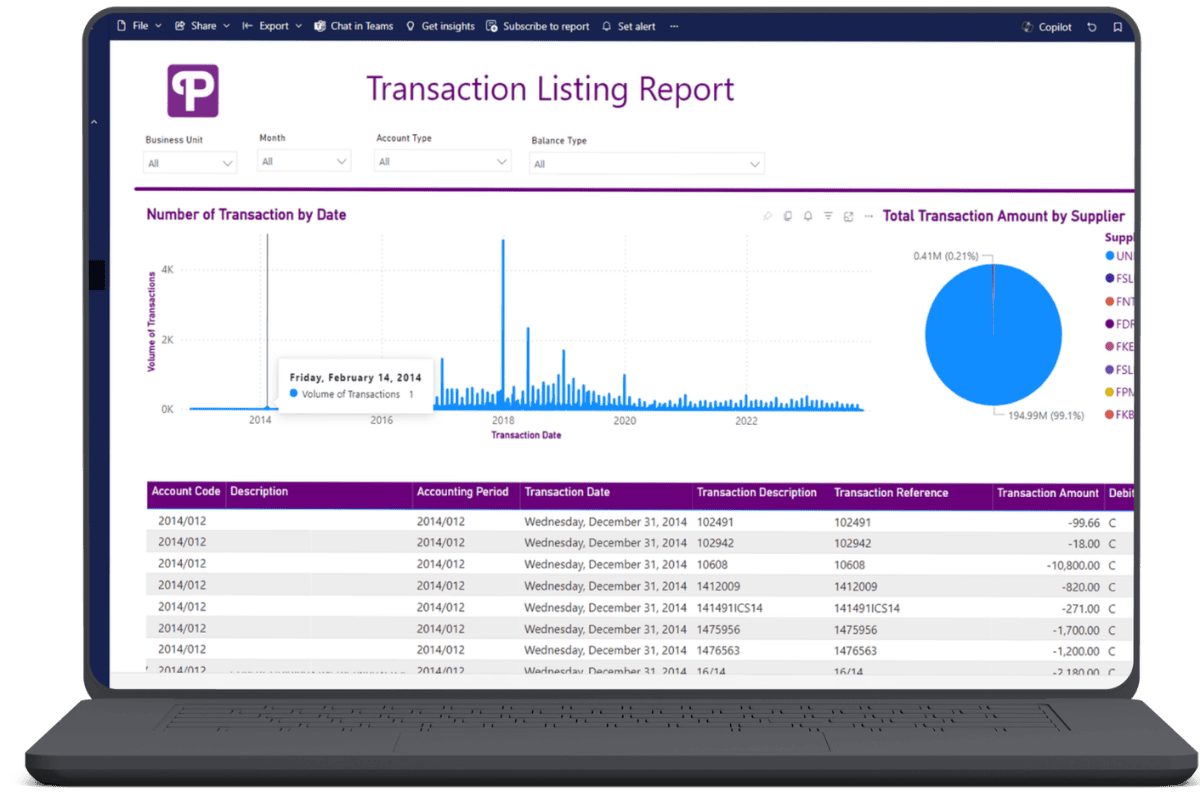The image size is (1200, 804).
Task: Open focus mode on the chart
Action: 848,216
